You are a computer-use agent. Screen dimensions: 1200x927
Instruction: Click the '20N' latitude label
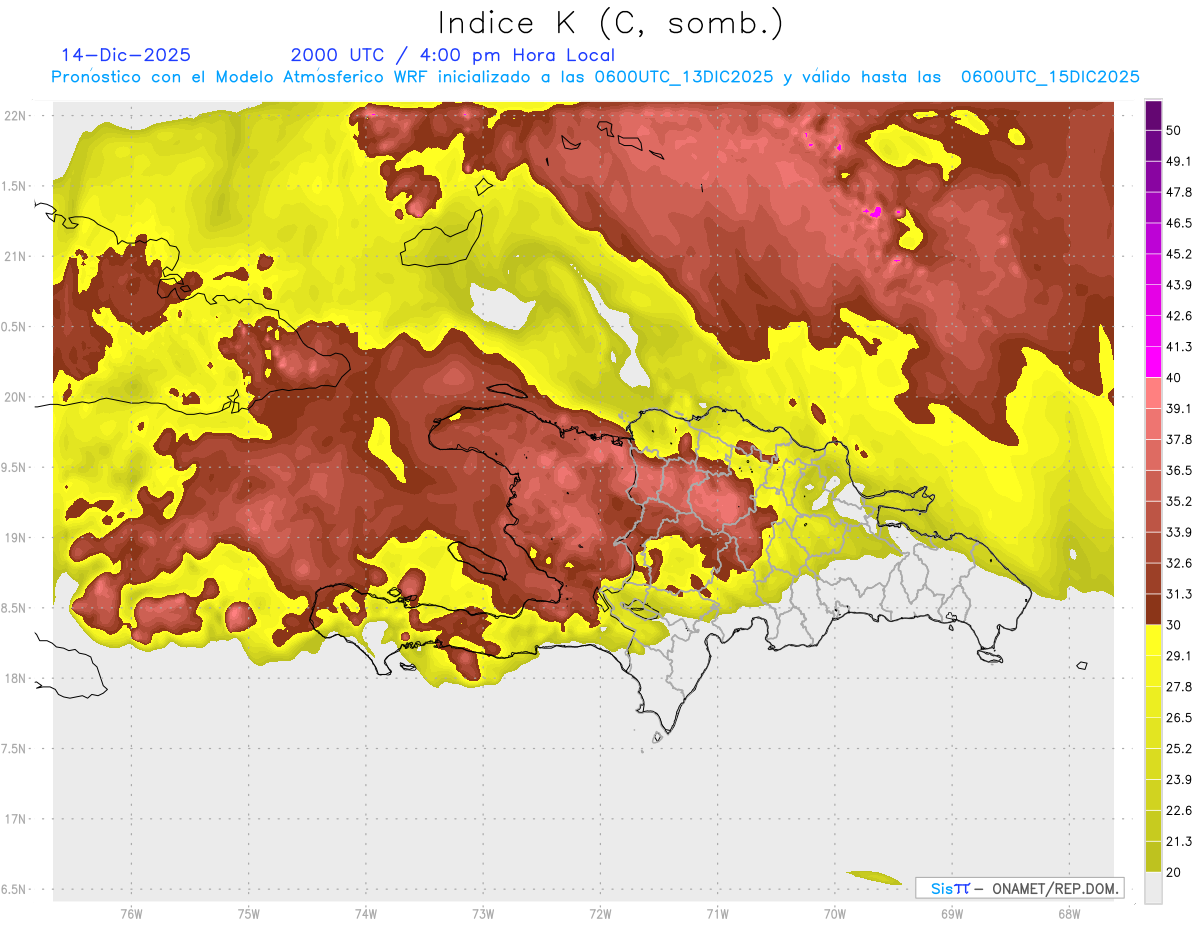pos(14,397)
